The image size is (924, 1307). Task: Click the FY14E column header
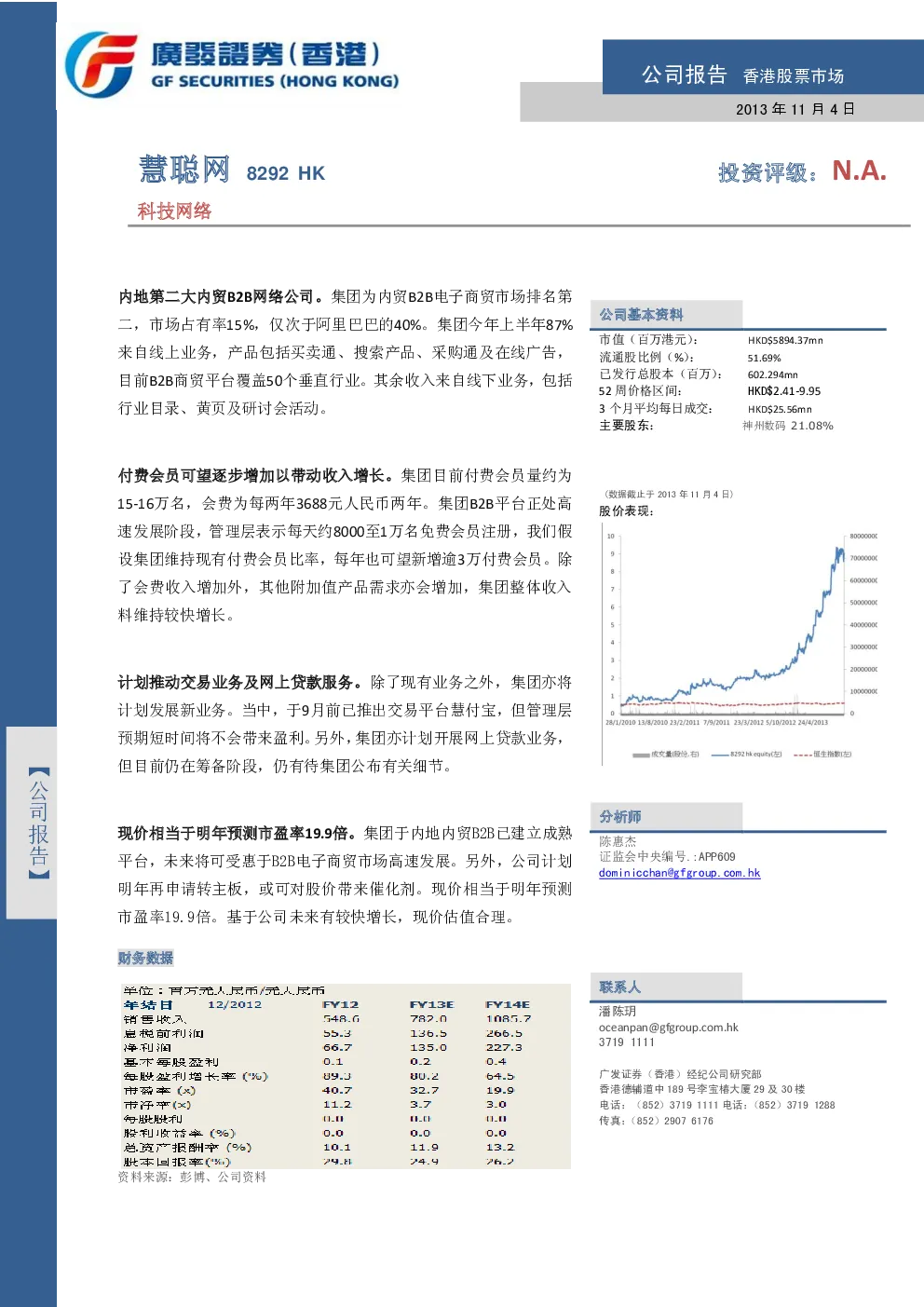(x=508, y=1005)
